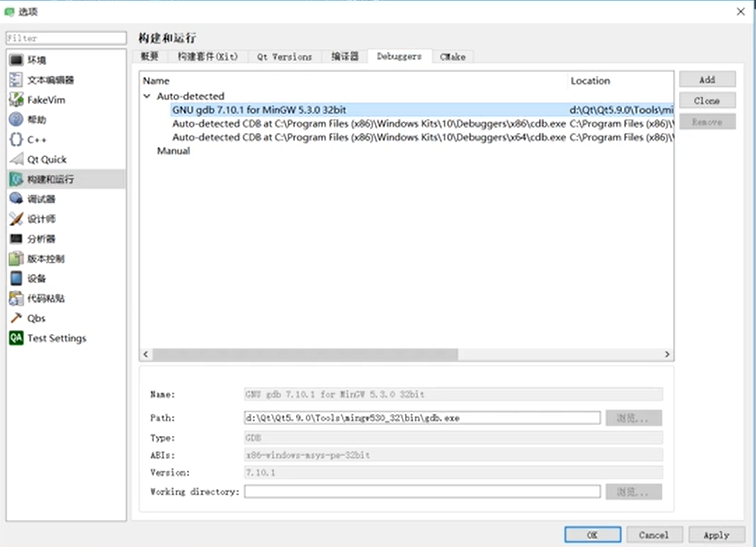This screenshot has height=547, width=756.
Task: Click the Qbs hammer icon
Action: tap(16, 318)
